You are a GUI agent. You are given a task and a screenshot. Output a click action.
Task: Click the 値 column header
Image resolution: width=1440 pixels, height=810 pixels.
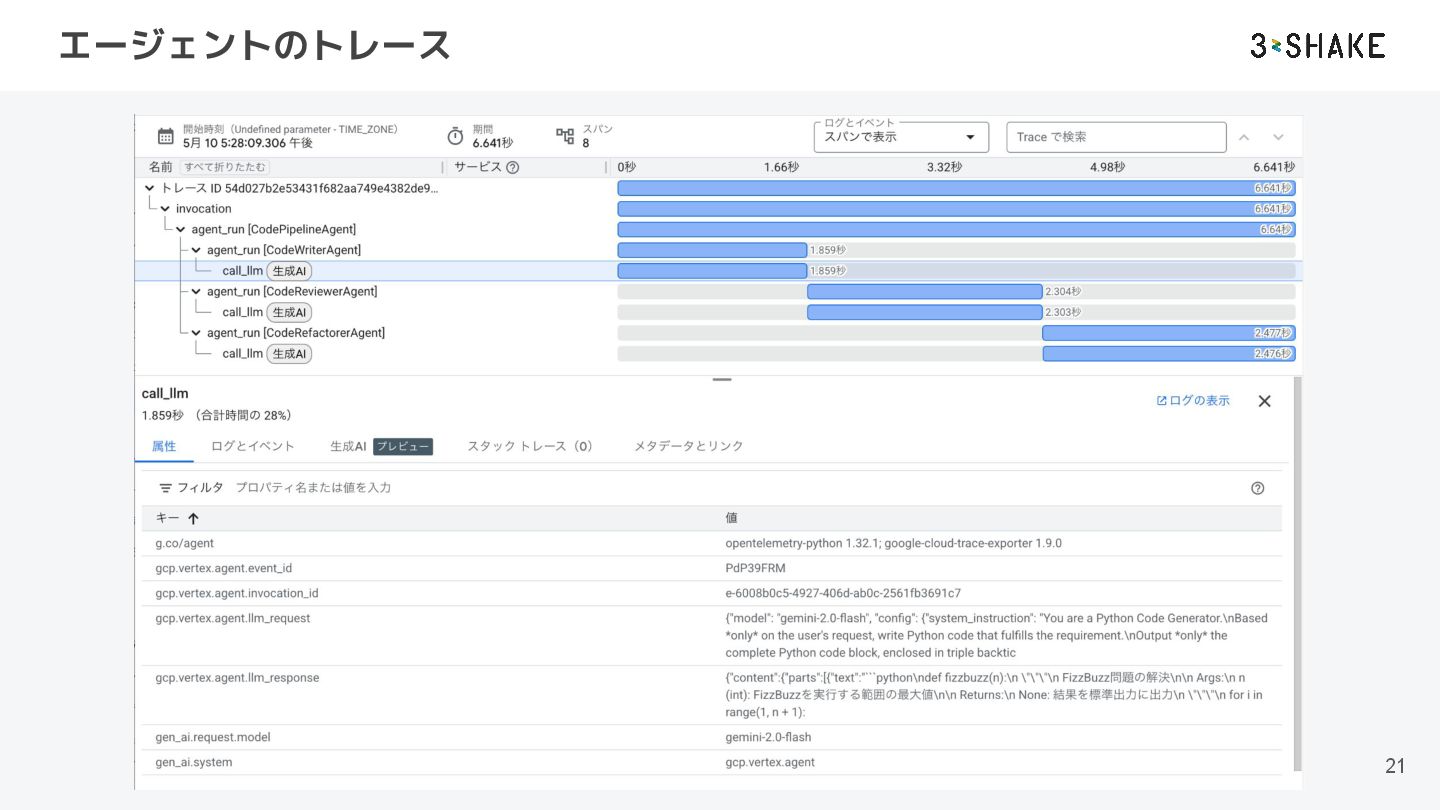tap(732, 518)
